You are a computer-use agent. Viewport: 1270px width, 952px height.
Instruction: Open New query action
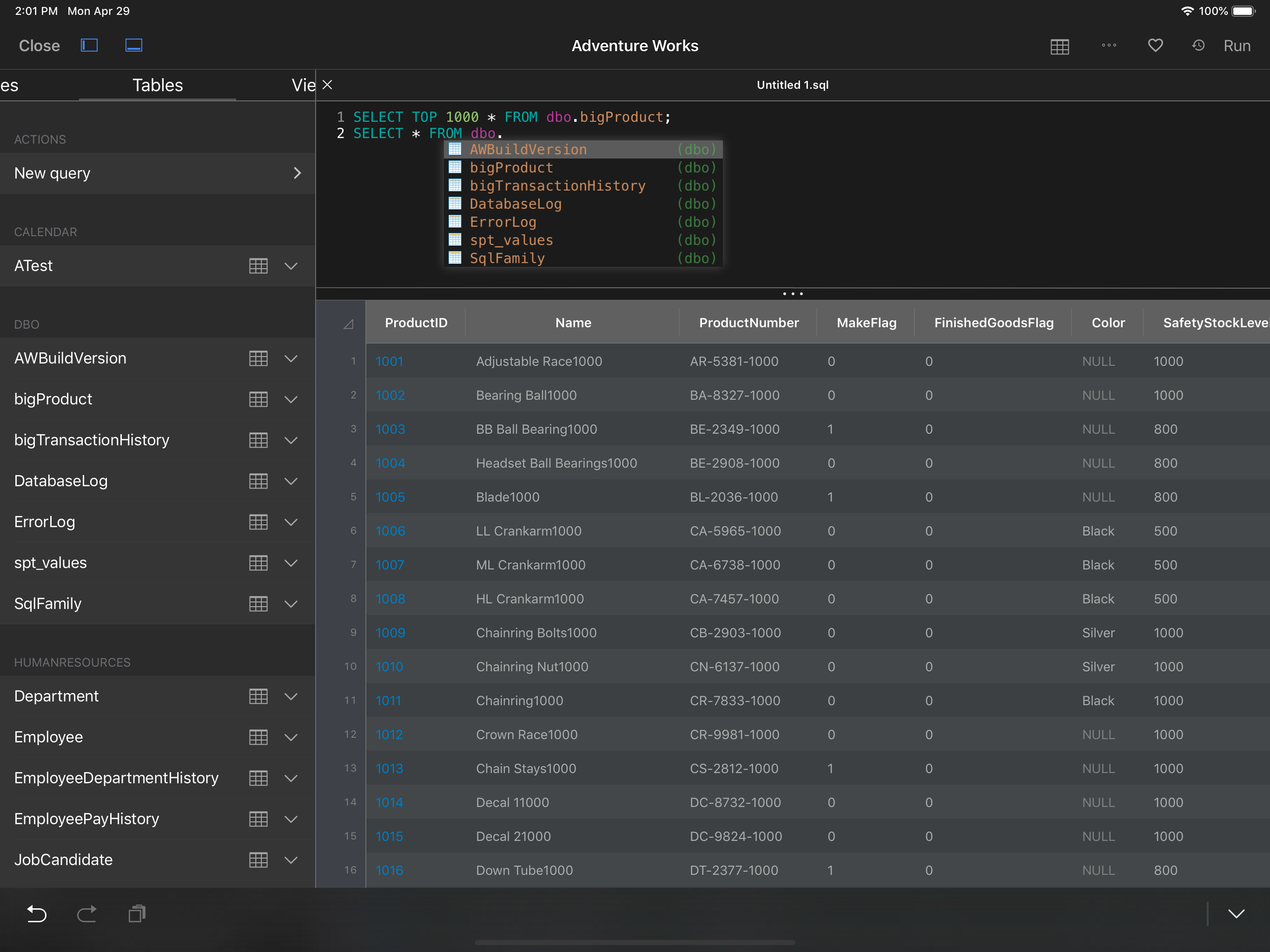coord(157,173)
